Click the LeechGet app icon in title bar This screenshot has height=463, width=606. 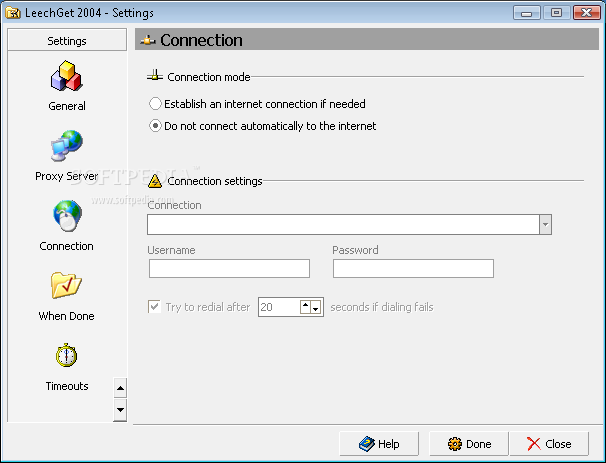click(x=13, y=12)
